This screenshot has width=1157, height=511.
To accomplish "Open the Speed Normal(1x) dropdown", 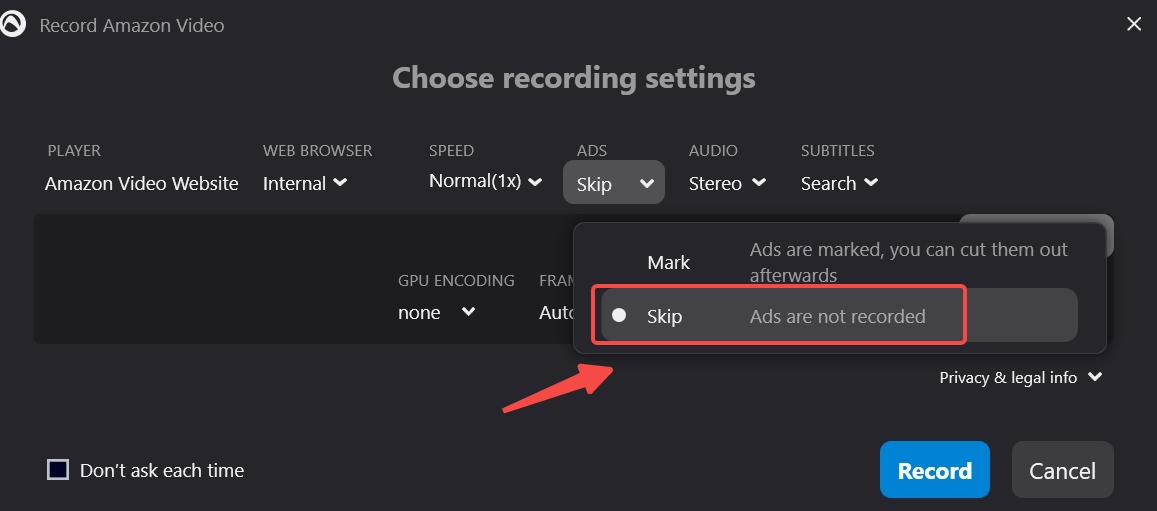I will [486, 181].
